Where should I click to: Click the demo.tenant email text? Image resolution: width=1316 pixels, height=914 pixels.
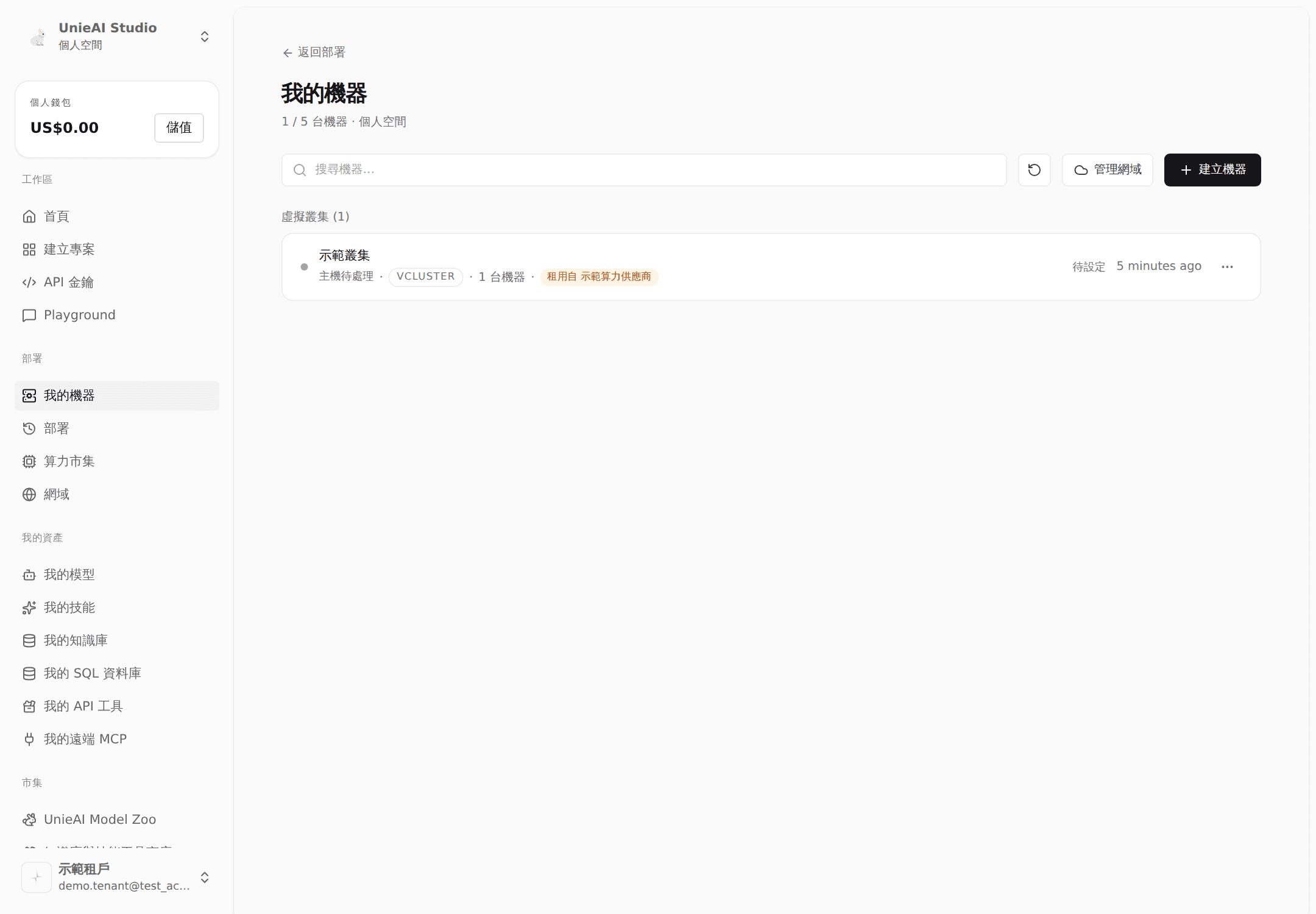(x=124, y=886)
